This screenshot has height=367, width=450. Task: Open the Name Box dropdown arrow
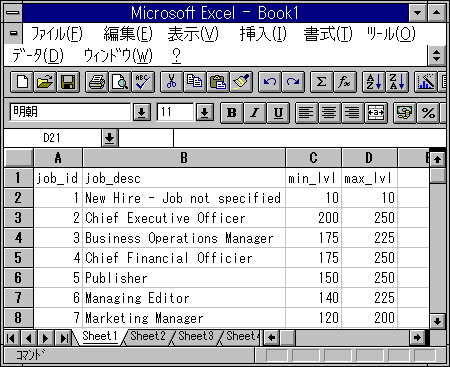point(110,138)
